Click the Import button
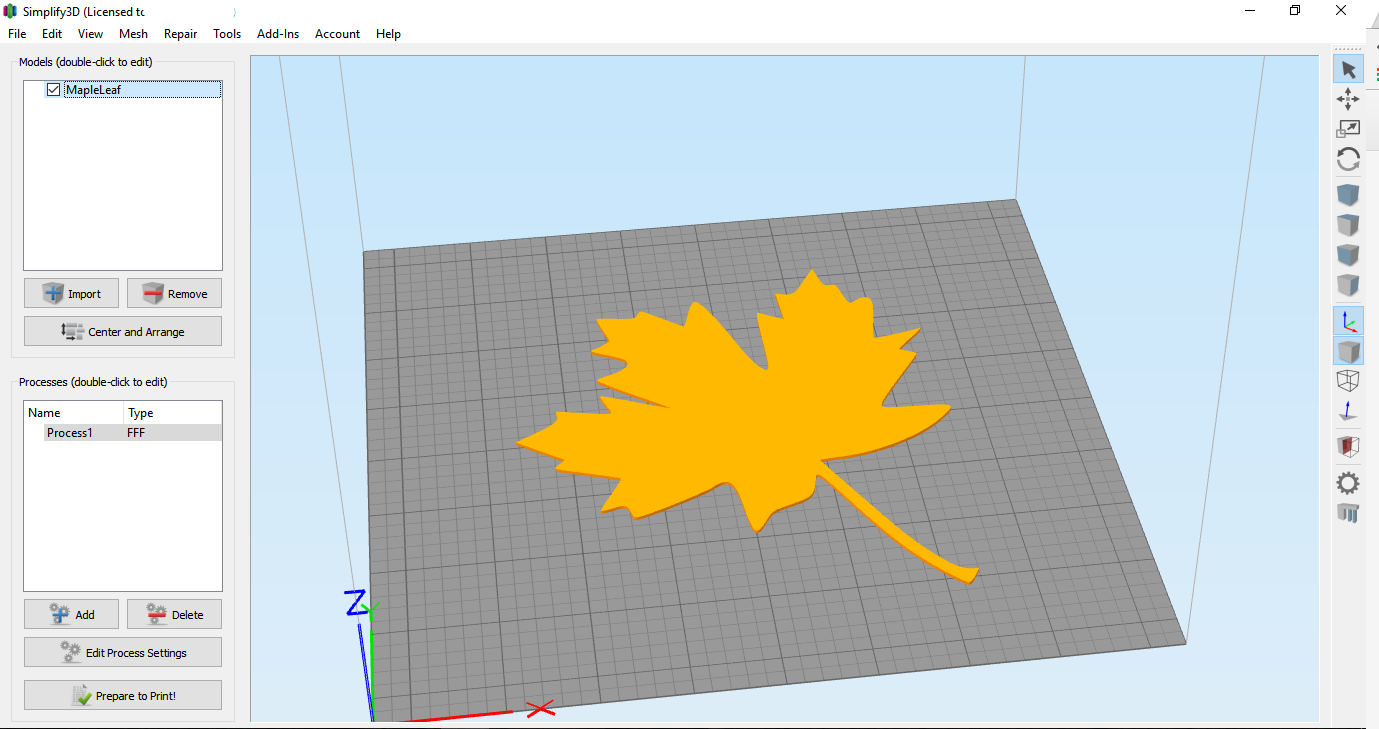 click(71, 293)
